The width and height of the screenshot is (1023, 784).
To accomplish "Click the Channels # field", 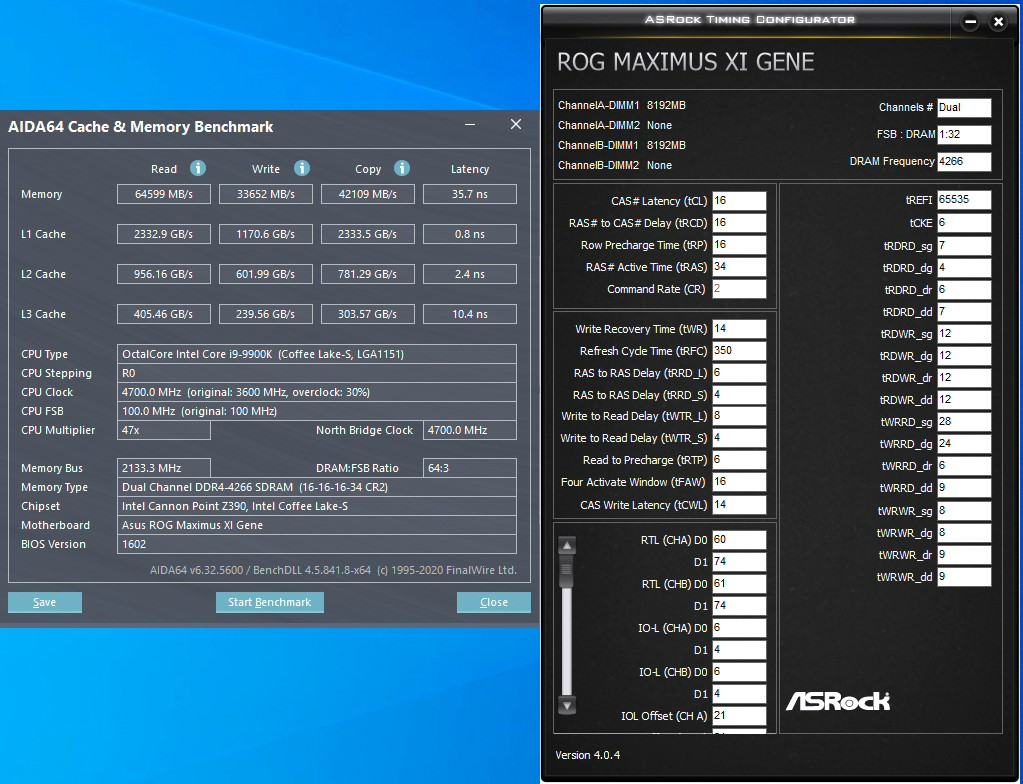I will pyautogui.click(x=964, y=108).
